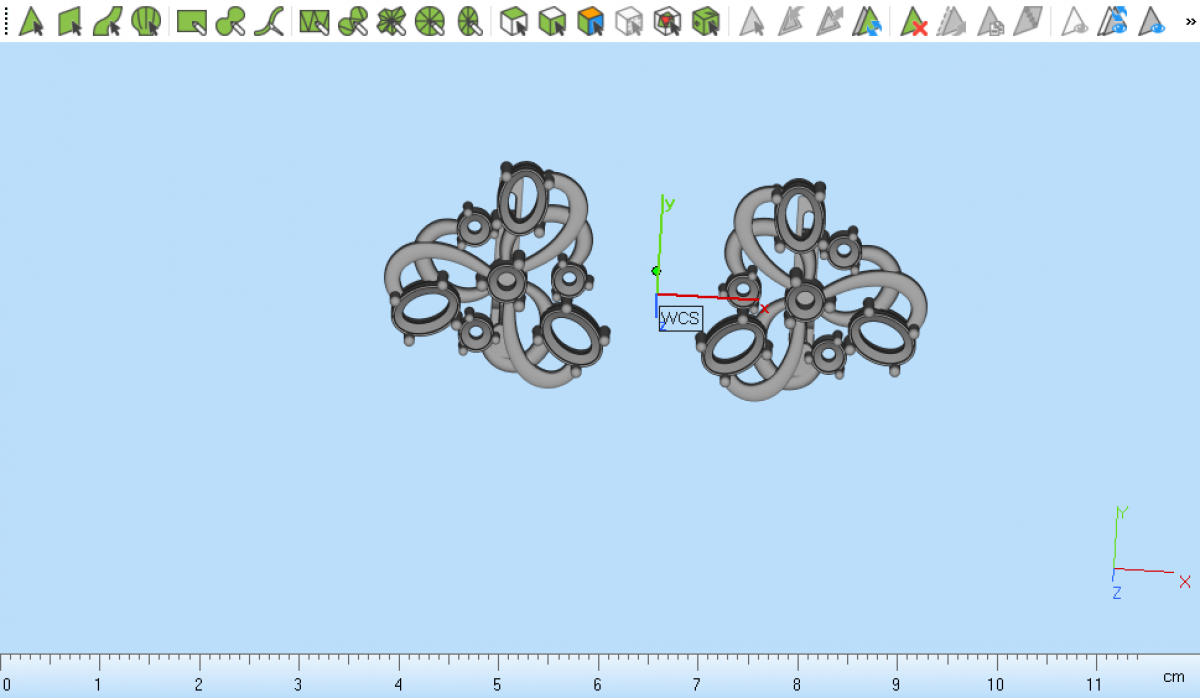Click the green triangle with red X
This screenshot has width=1200, height=698.
(x=913, y=20)
